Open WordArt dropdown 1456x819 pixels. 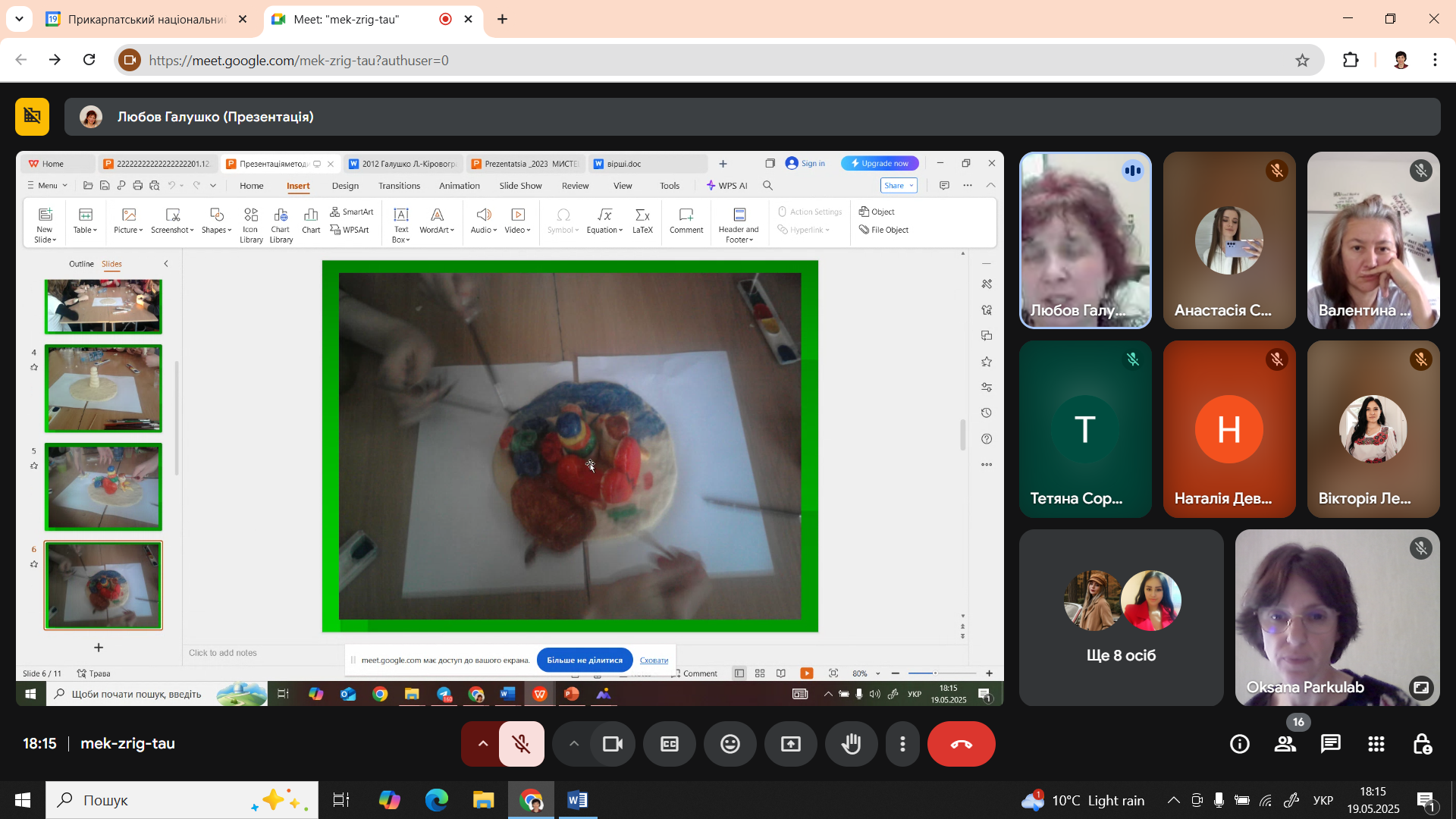point(437,221)
